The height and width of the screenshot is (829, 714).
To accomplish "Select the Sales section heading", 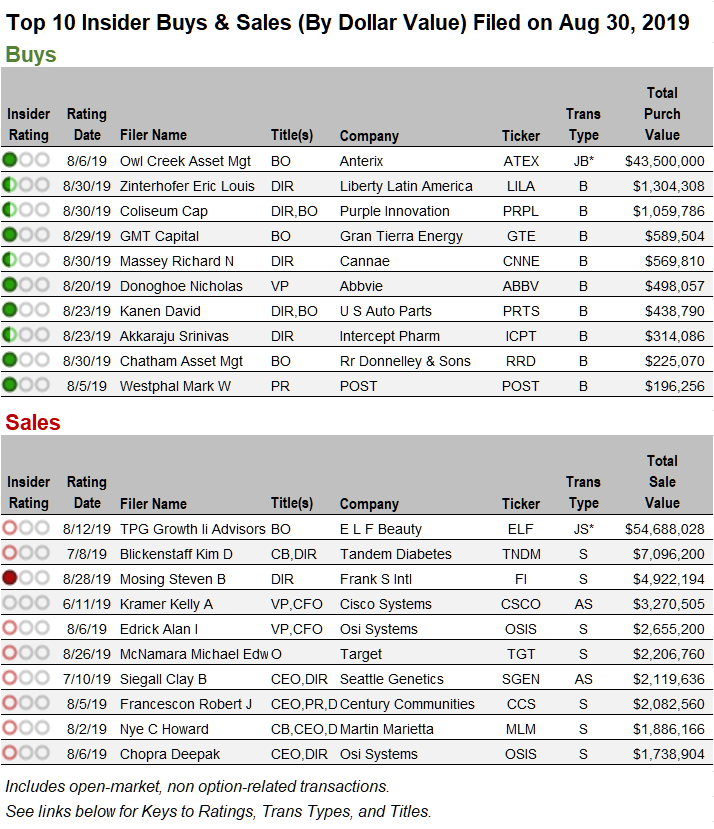I will click(x=33, y=422).
